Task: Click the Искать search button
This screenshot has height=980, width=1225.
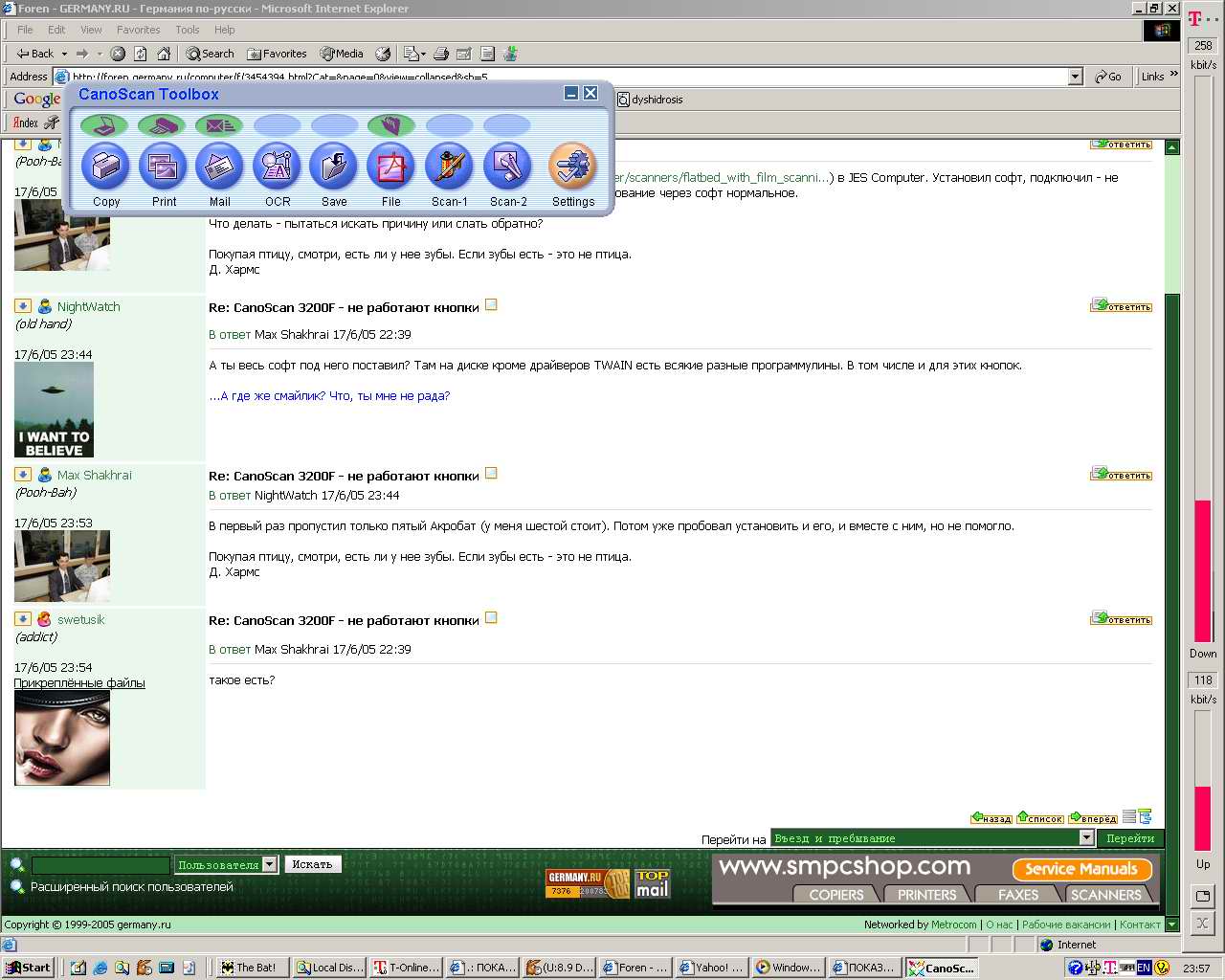Action: (312, 864)
